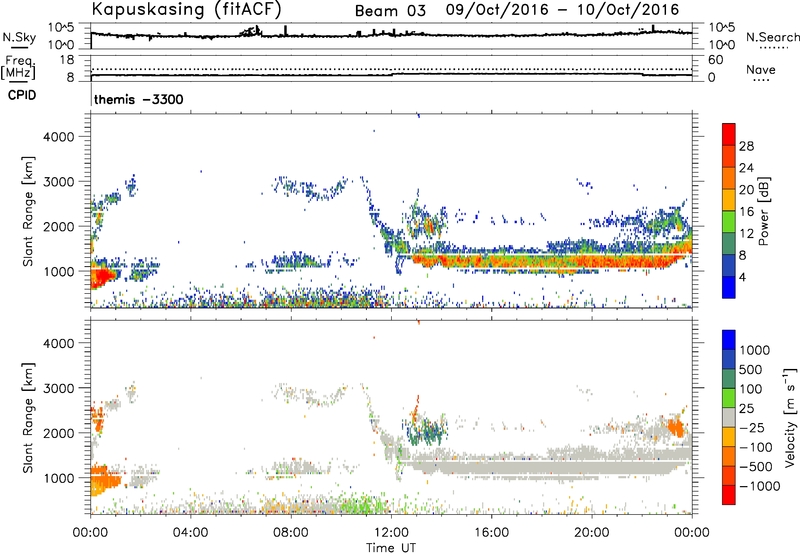Click the 'Nave' legend label
This screenshot has width=800, height=554.
[760, 70]
